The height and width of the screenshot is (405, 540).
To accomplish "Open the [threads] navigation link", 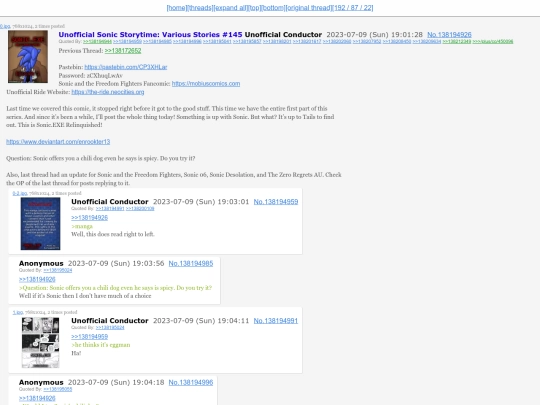I will (x=200, y=8).
